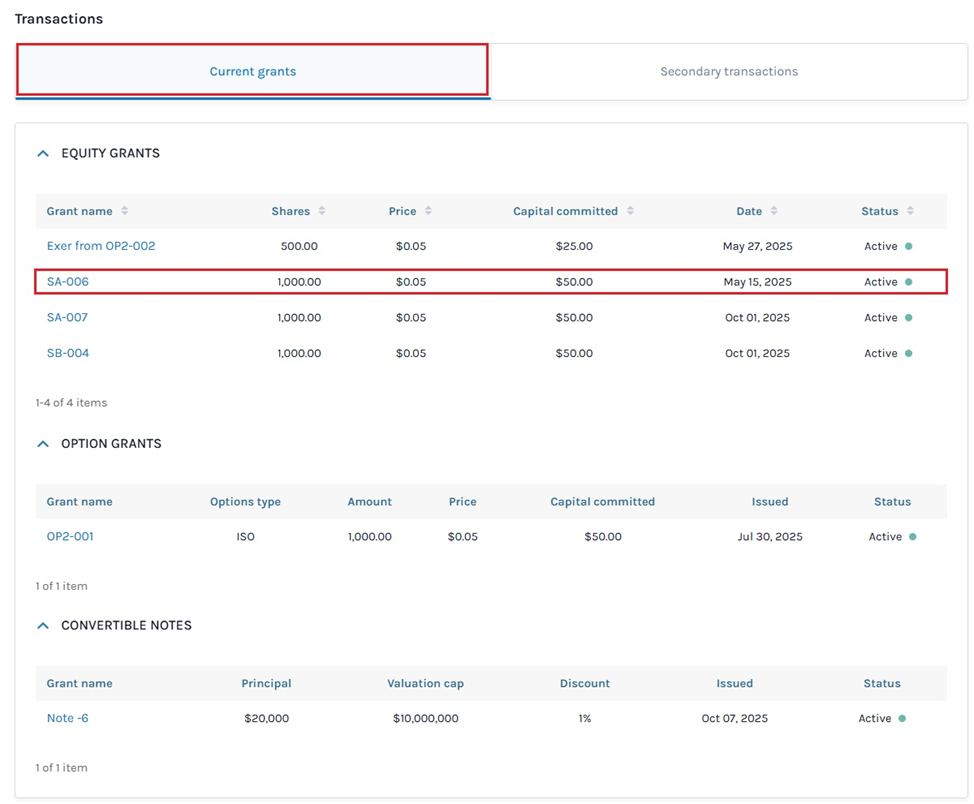Sort equity grants by Price icon
974x804 pixels.
tap(428, 211)
